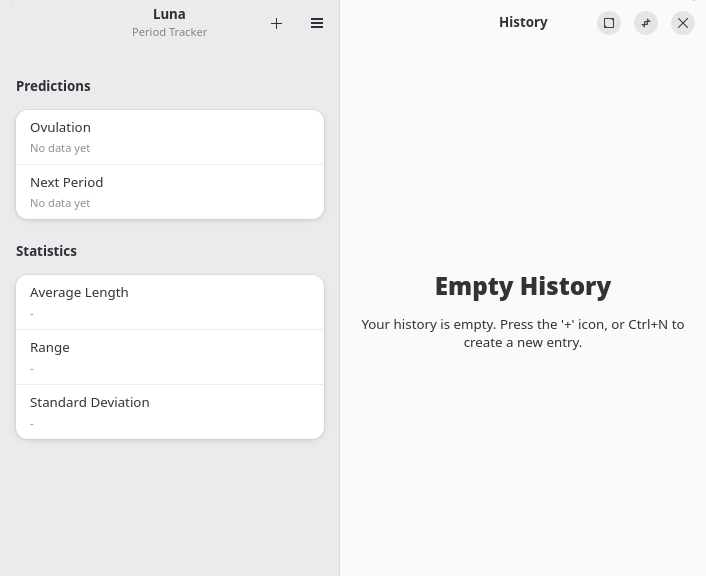Viewport: 706px width, 576px height.
Task: Click the dash value under Standard Deviation
Action: tap(32, 424)
